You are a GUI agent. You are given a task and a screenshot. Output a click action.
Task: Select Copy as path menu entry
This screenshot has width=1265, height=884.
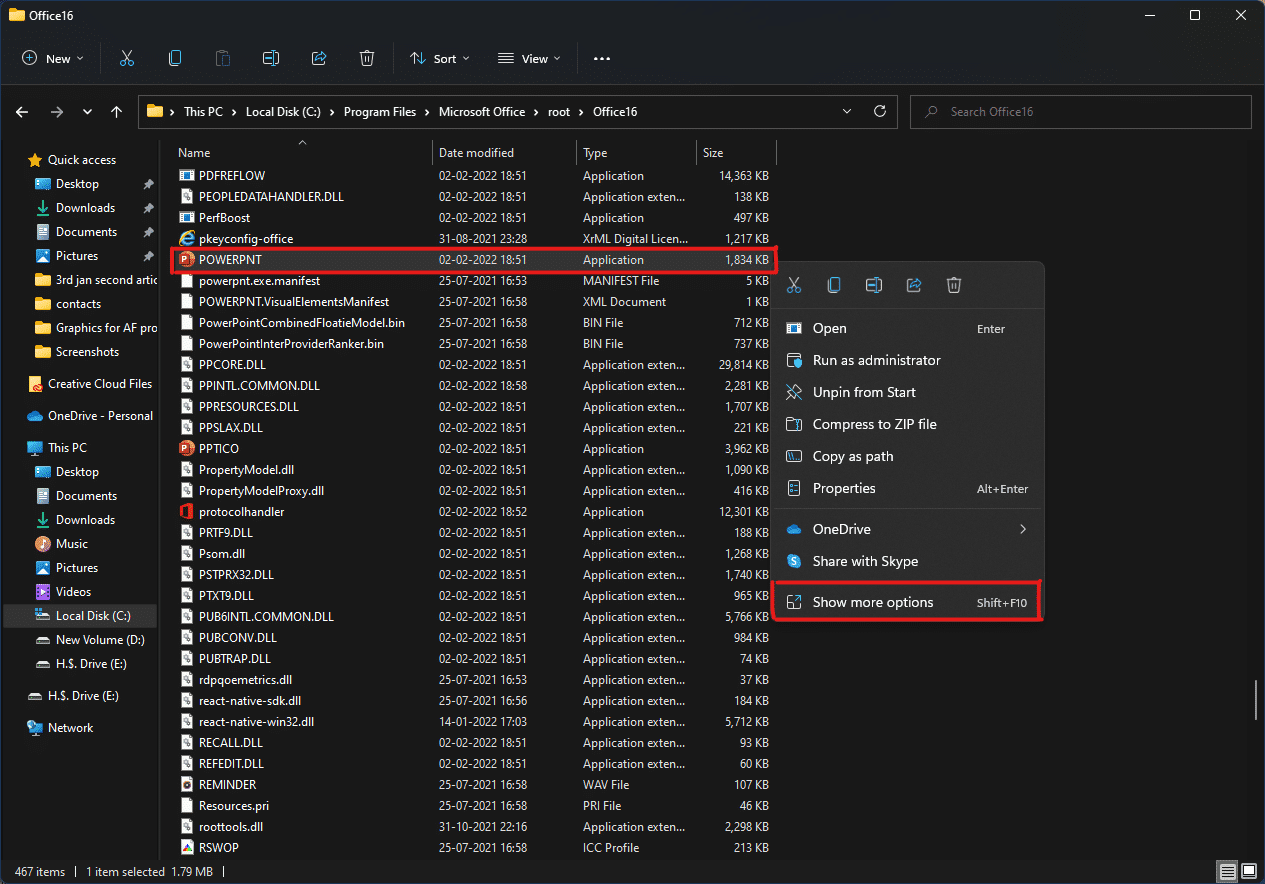tap(853, 456)
